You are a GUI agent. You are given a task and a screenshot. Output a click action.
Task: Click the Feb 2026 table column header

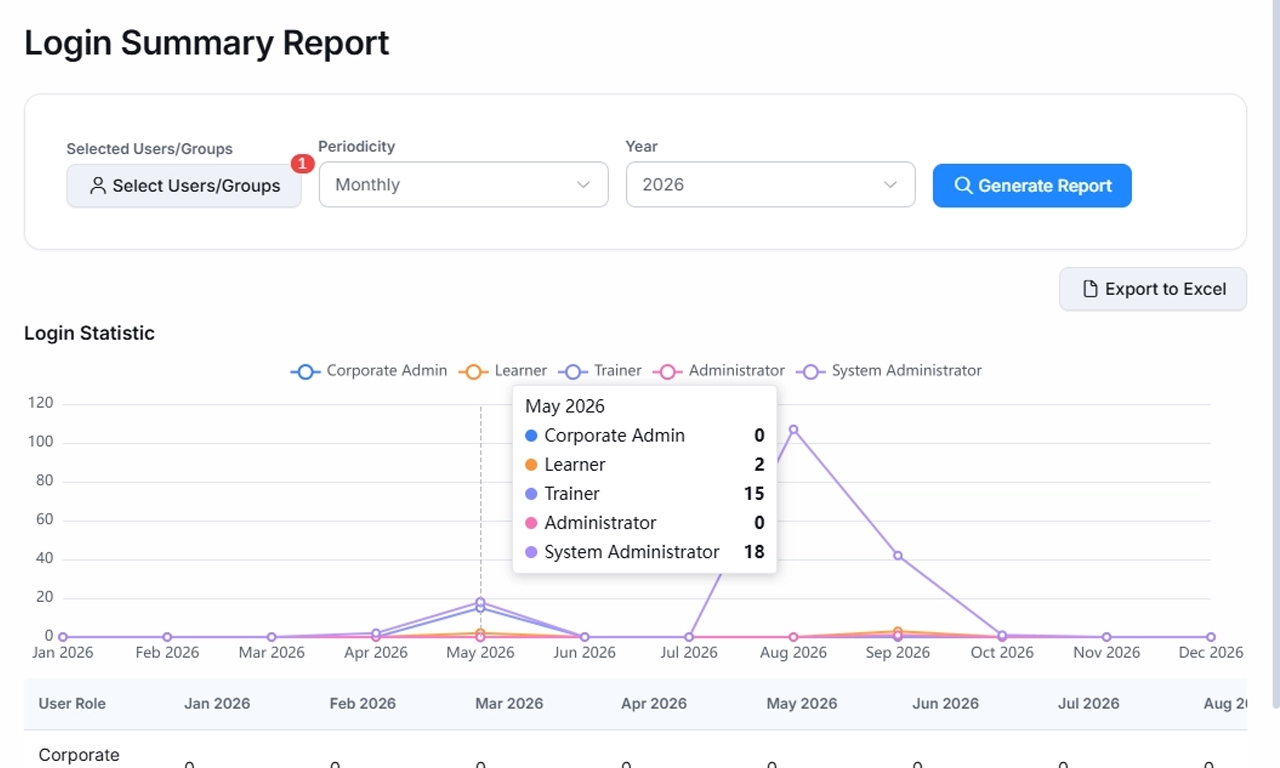pos(363,704)
